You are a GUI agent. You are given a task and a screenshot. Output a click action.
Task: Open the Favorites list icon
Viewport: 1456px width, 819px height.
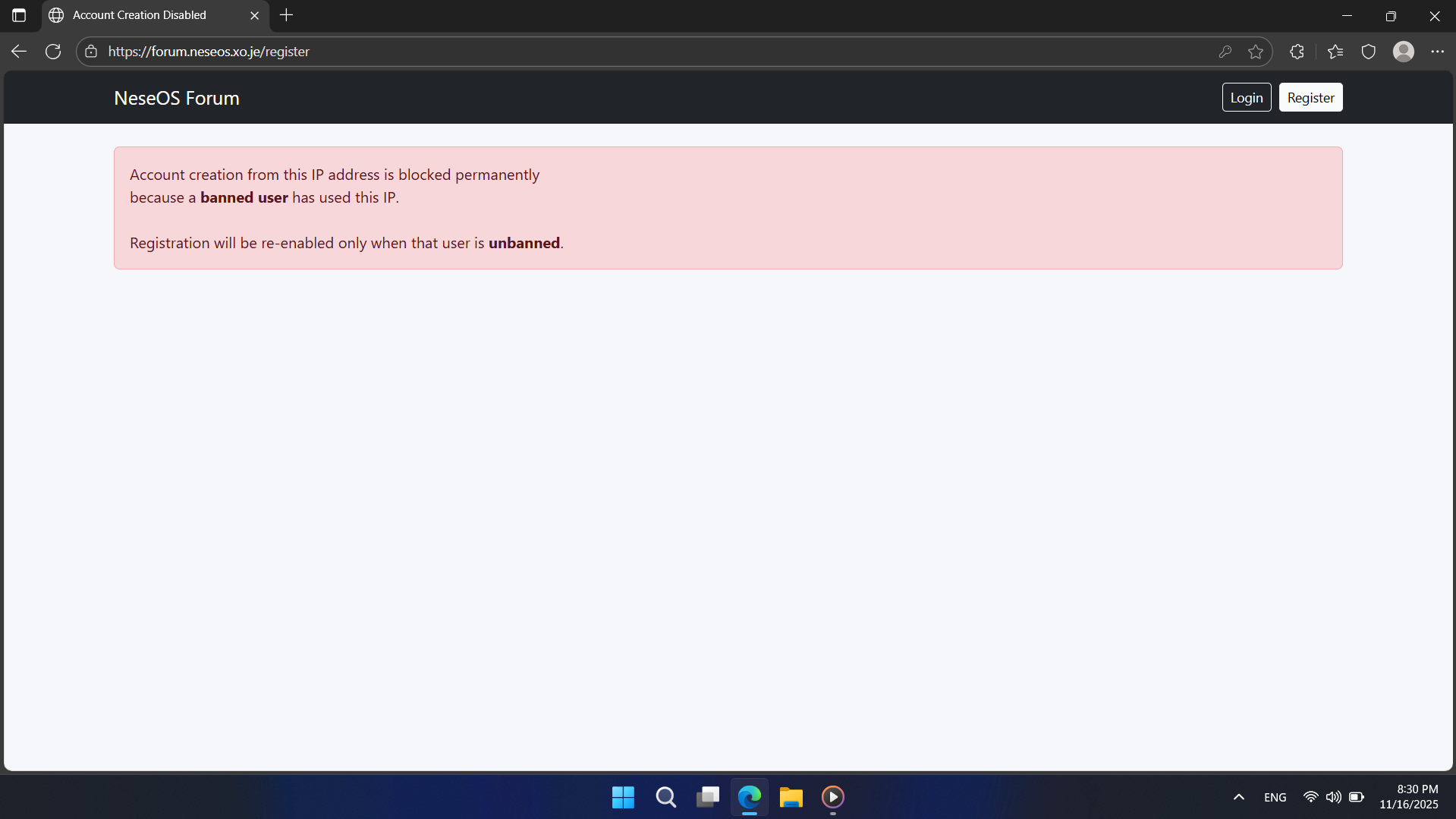point(1335,52)
